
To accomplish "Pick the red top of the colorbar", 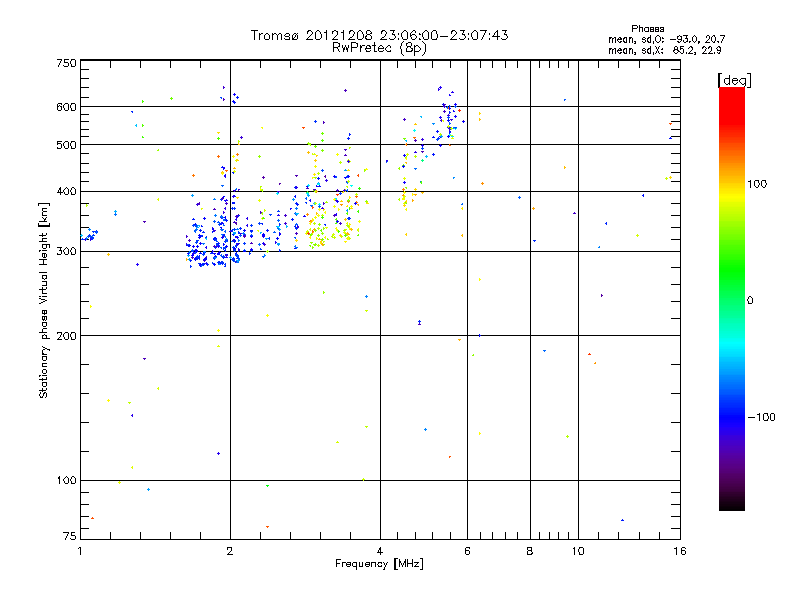I will click(x=731, y=93).
